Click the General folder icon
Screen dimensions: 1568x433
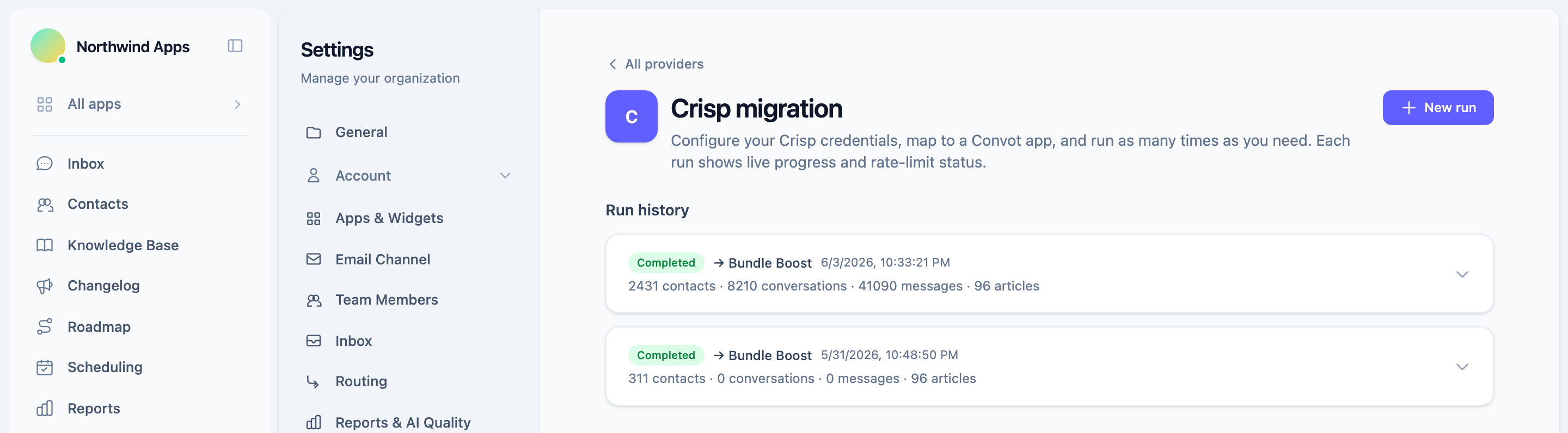[x=314, y=133]
